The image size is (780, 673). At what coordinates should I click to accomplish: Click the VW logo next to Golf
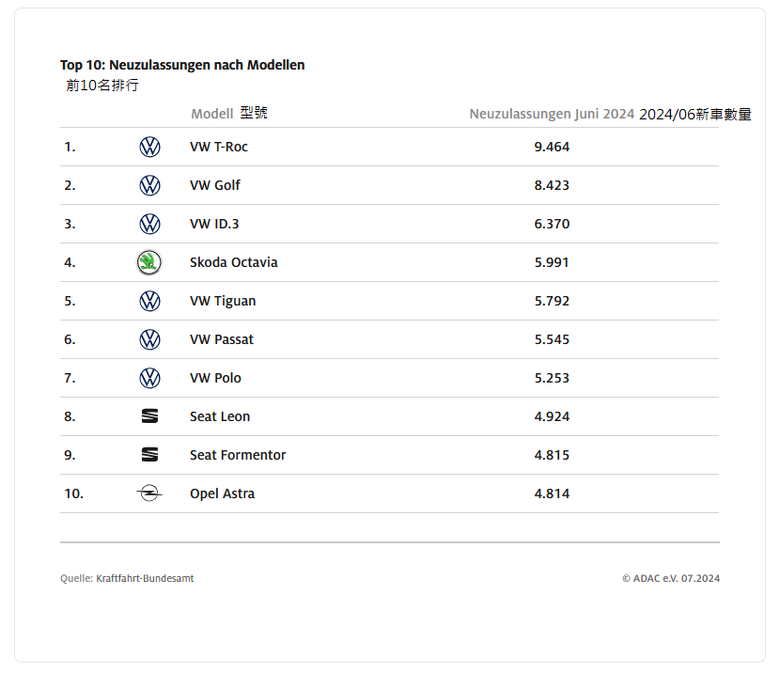pyautogui.click(x=149, y=185)
